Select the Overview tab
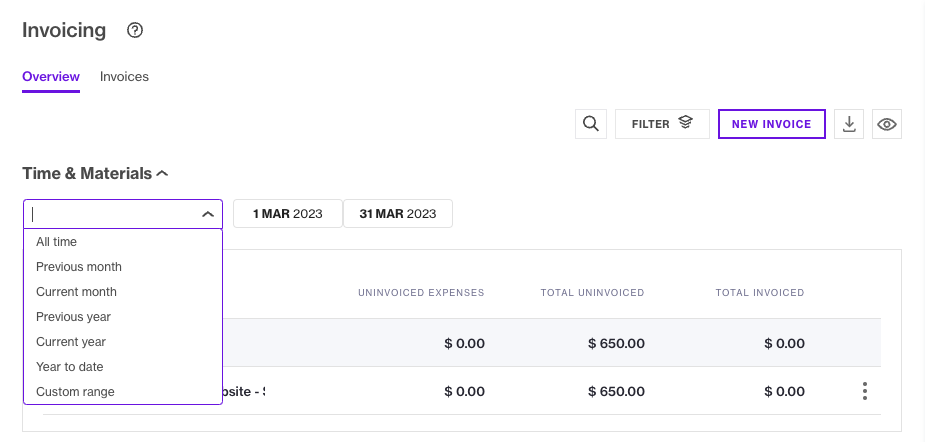 tap(51, 76)
